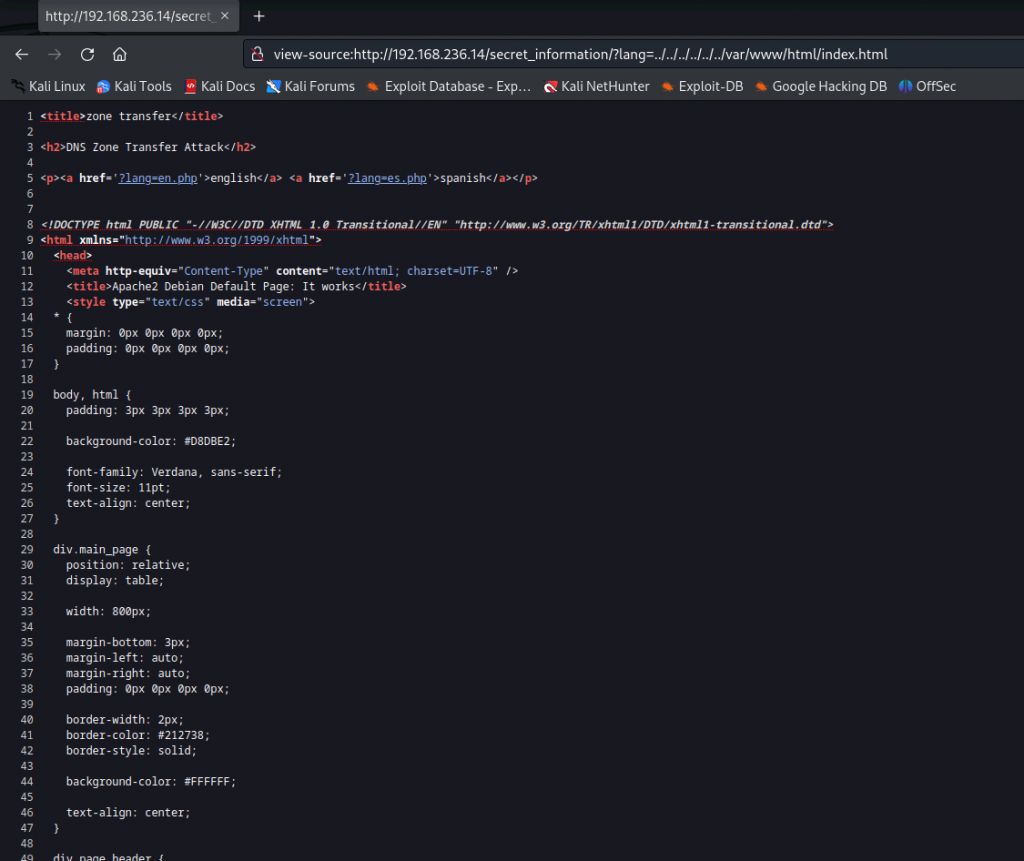Open the www.w3.org/1999/xhtml link
Screen dimensions: 1024x861
click(216, 240)
